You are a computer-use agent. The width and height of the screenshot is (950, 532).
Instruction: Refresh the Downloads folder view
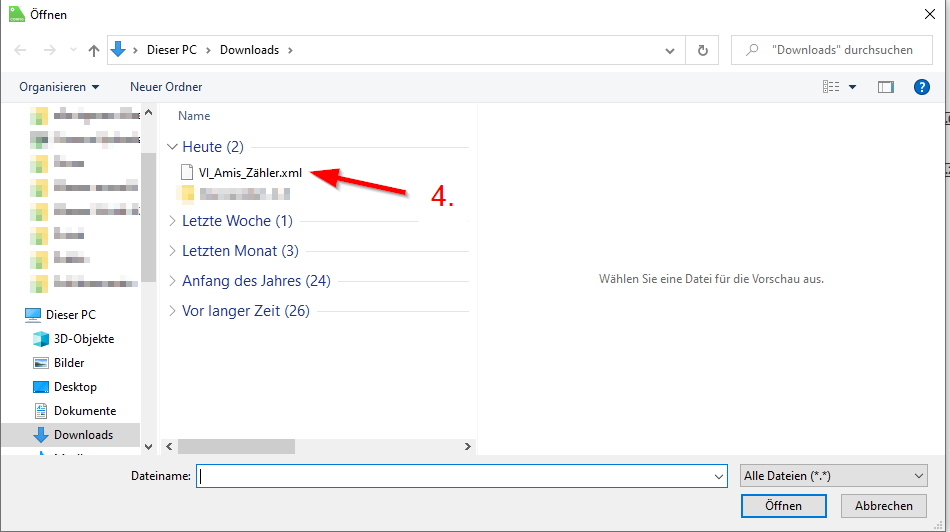tap(702, 50)
